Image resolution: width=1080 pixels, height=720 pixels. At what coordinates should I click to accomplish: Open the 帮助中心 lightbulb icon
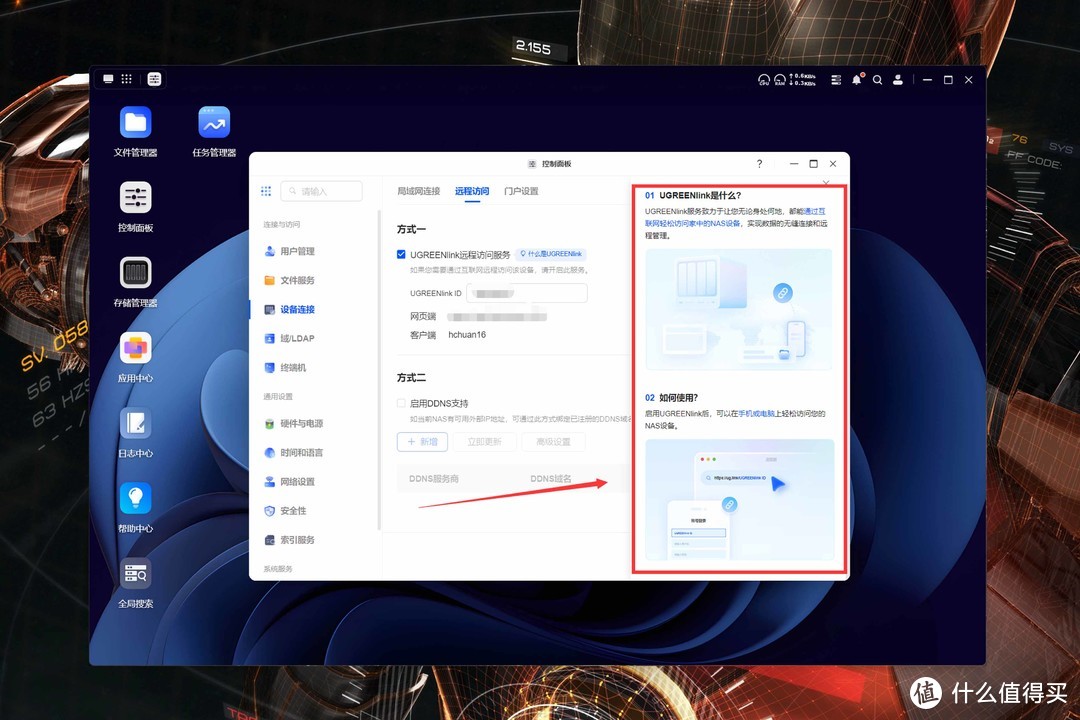pyautogui.click(x=135, y=498)
